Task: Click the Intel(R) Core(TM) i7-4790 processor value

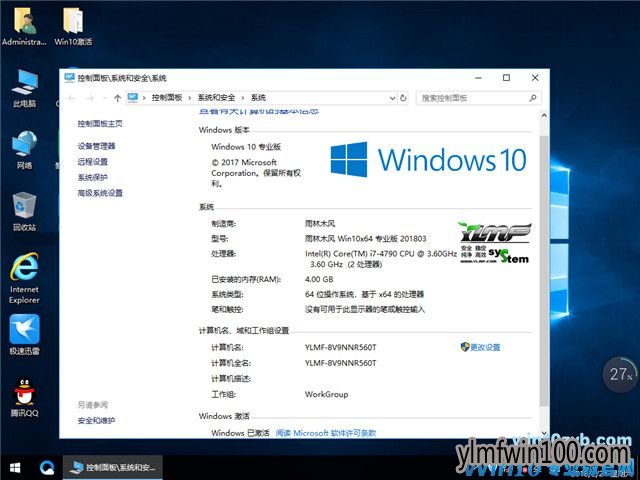Action: coord(380,259)
